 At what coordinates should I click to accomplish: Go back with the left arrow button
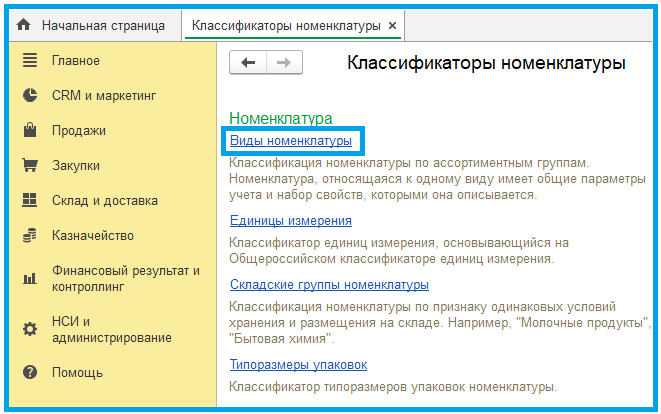tap(249, 63)
